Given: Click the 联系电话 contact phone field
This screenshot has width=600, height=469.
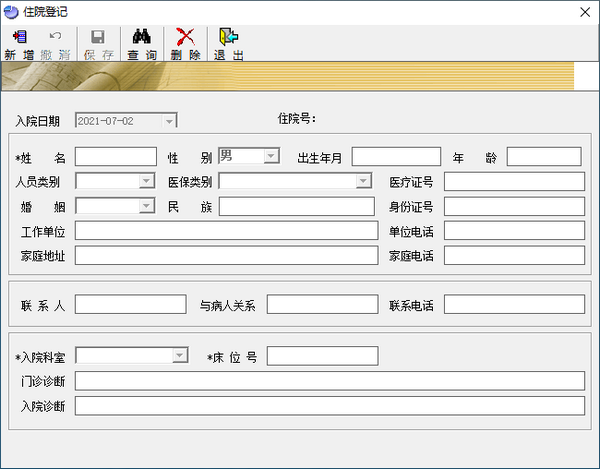Looking at the screenshot, I should [514, 304].
